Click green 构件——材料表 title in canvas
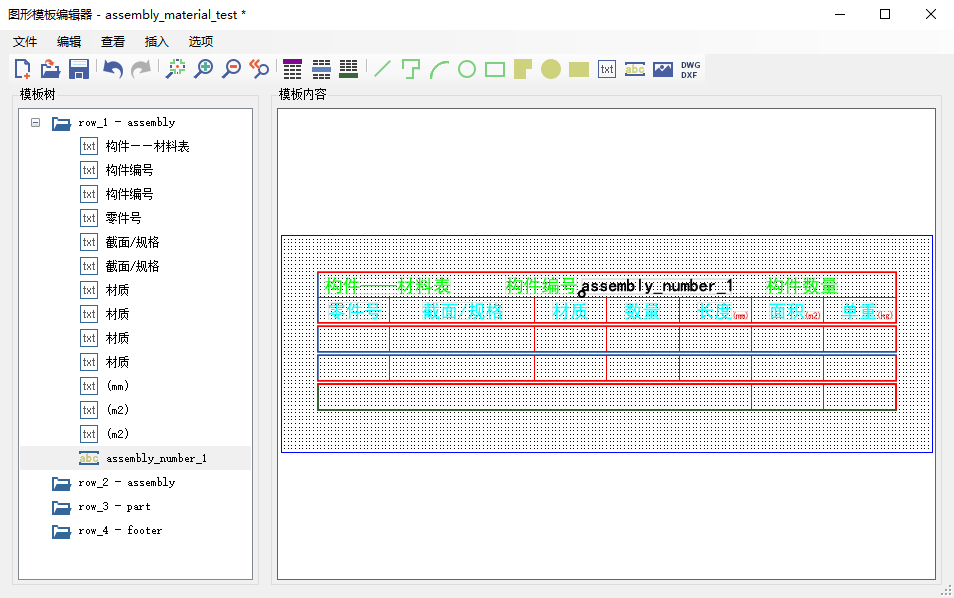This screenshot has height=598, width=954. tap(387, 285)
